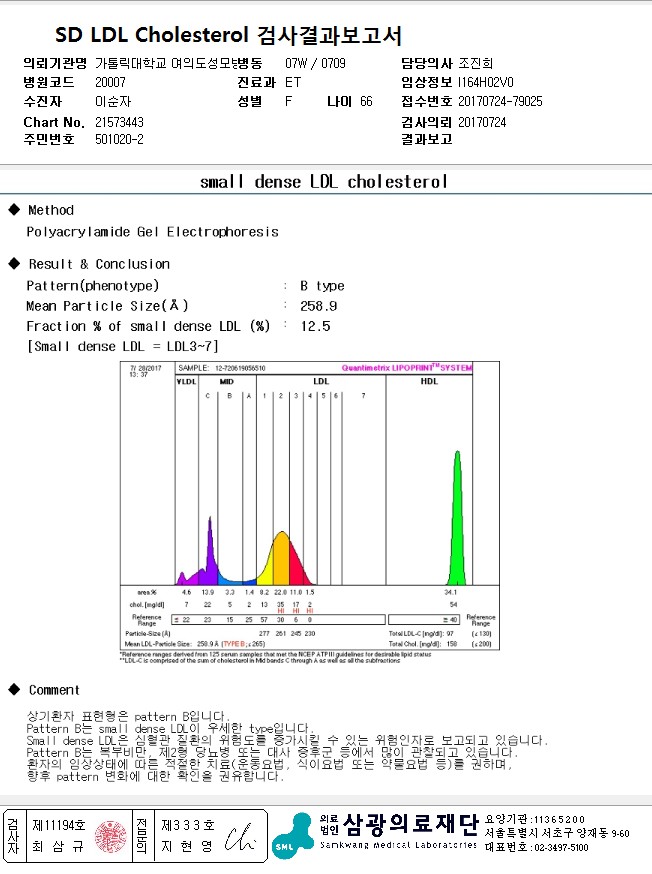This screenshot has height=874, width=652.
Task: Click the MID column header in chart
Action: 226,382
